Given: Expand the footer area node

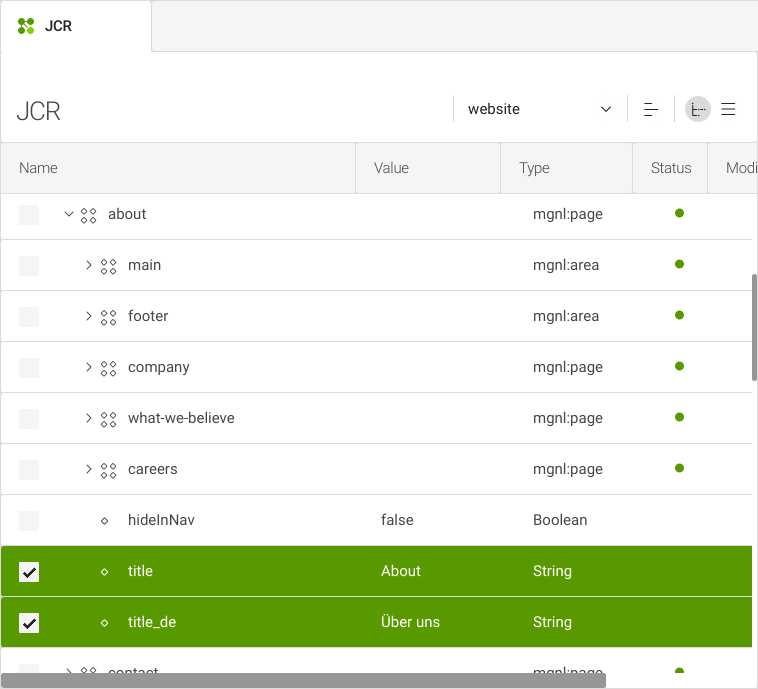Looking at the screenshot, I should pos(88,316).
